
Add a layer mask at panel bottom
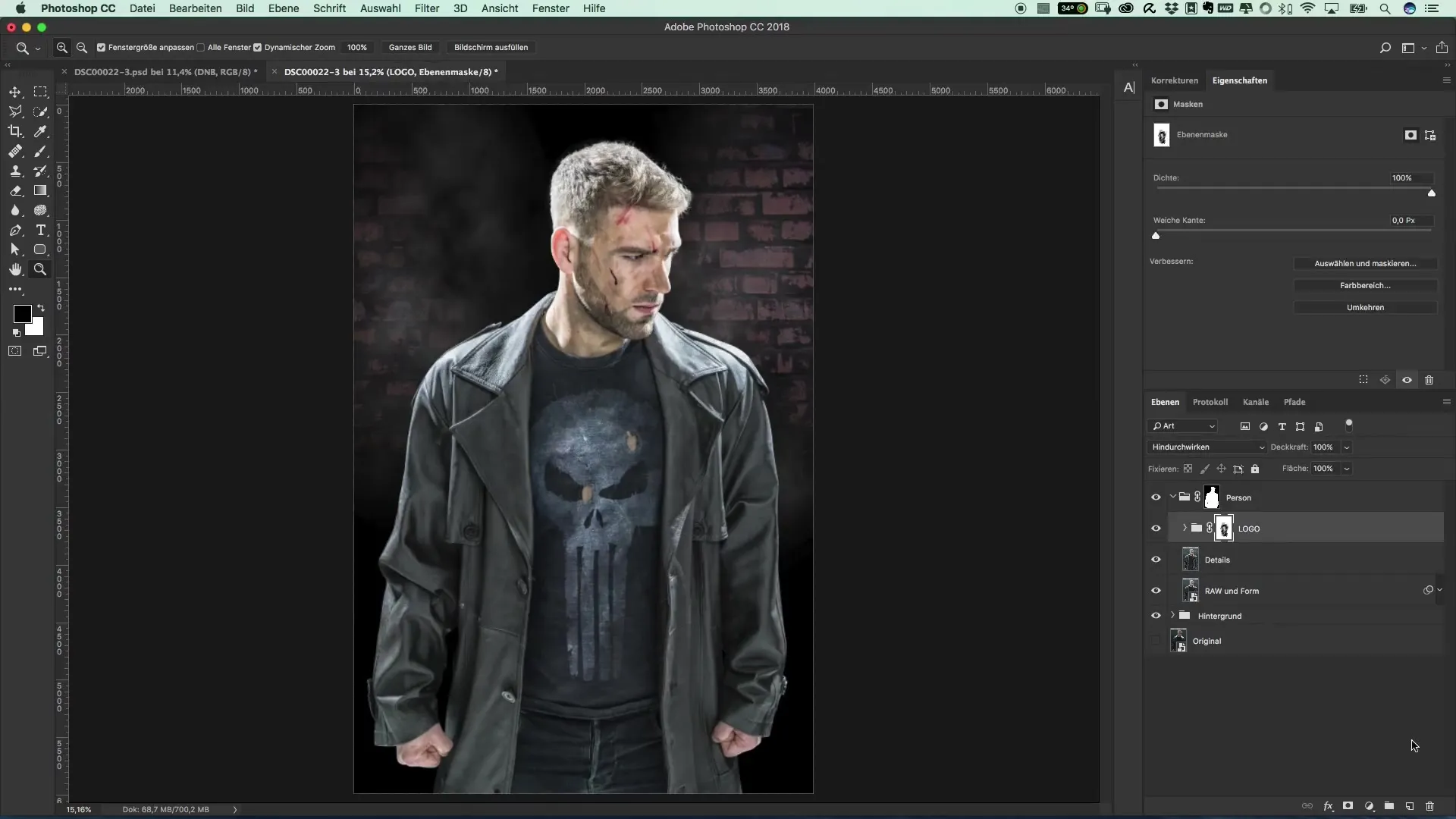(1348, 806)
